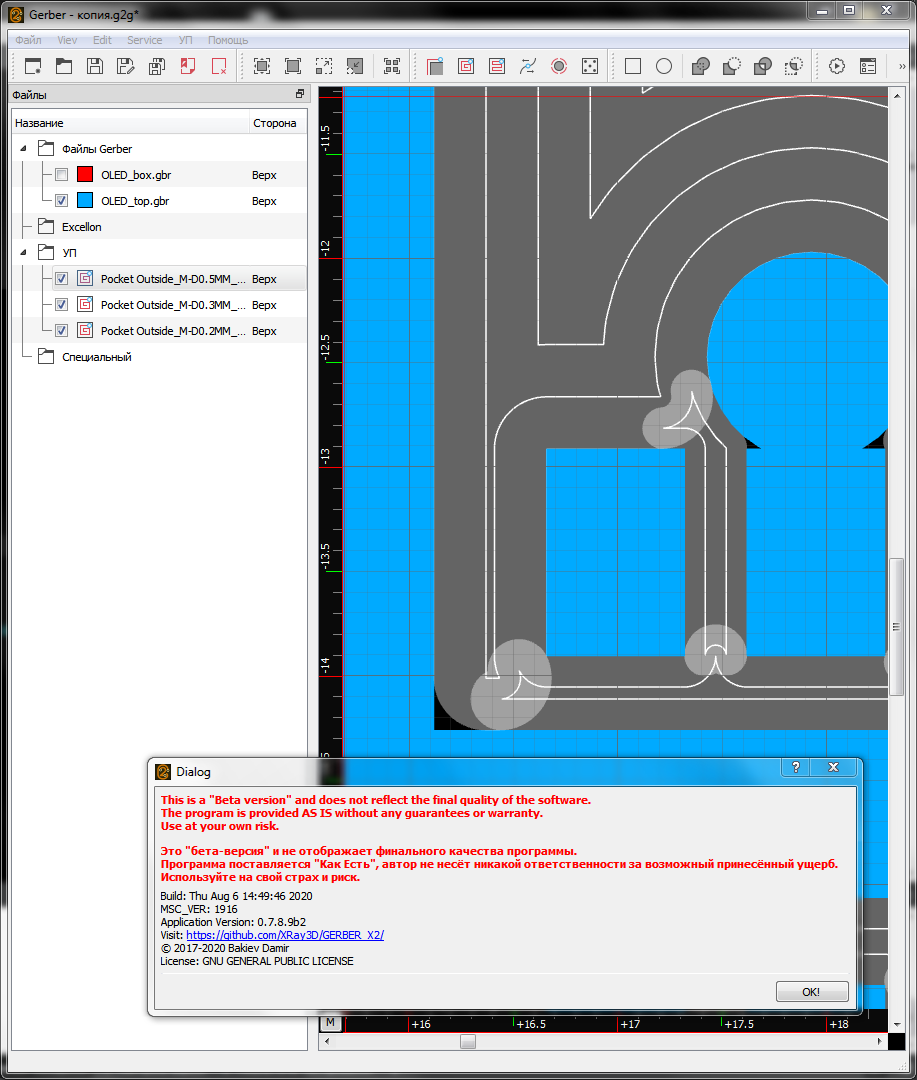Click the dashed exclude-shapes toolbar icon
The width and height of the screenshot is (917, 1080).
click(x=794, y=66)
